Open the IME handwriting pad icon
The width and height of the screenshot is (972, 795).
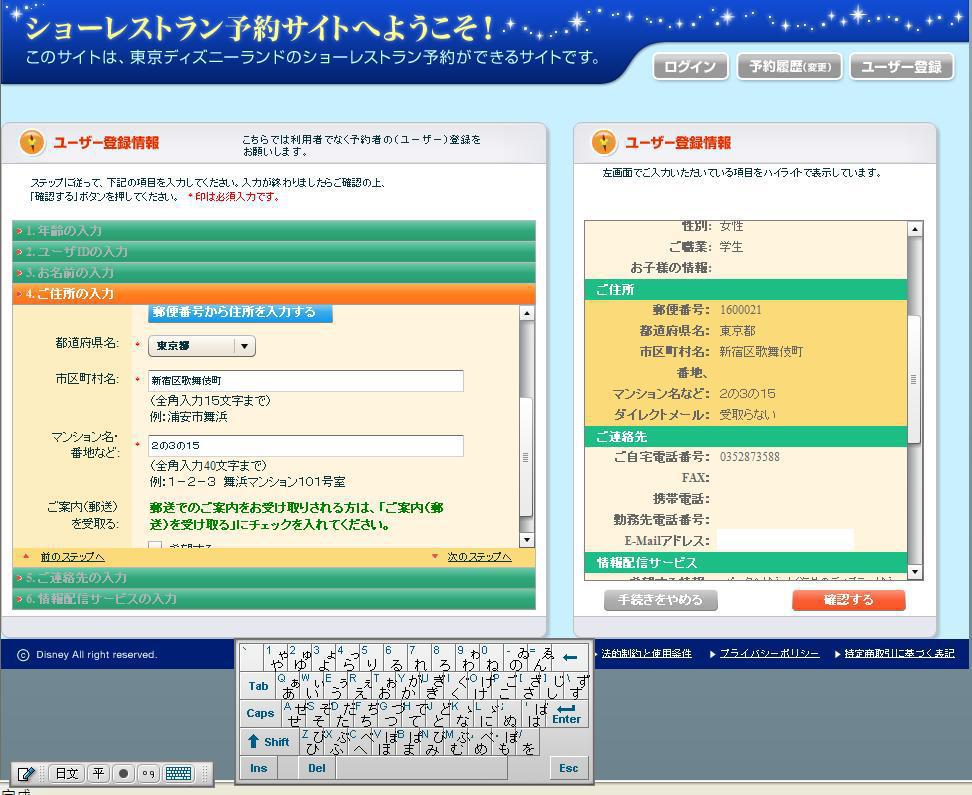pos(26,773)
